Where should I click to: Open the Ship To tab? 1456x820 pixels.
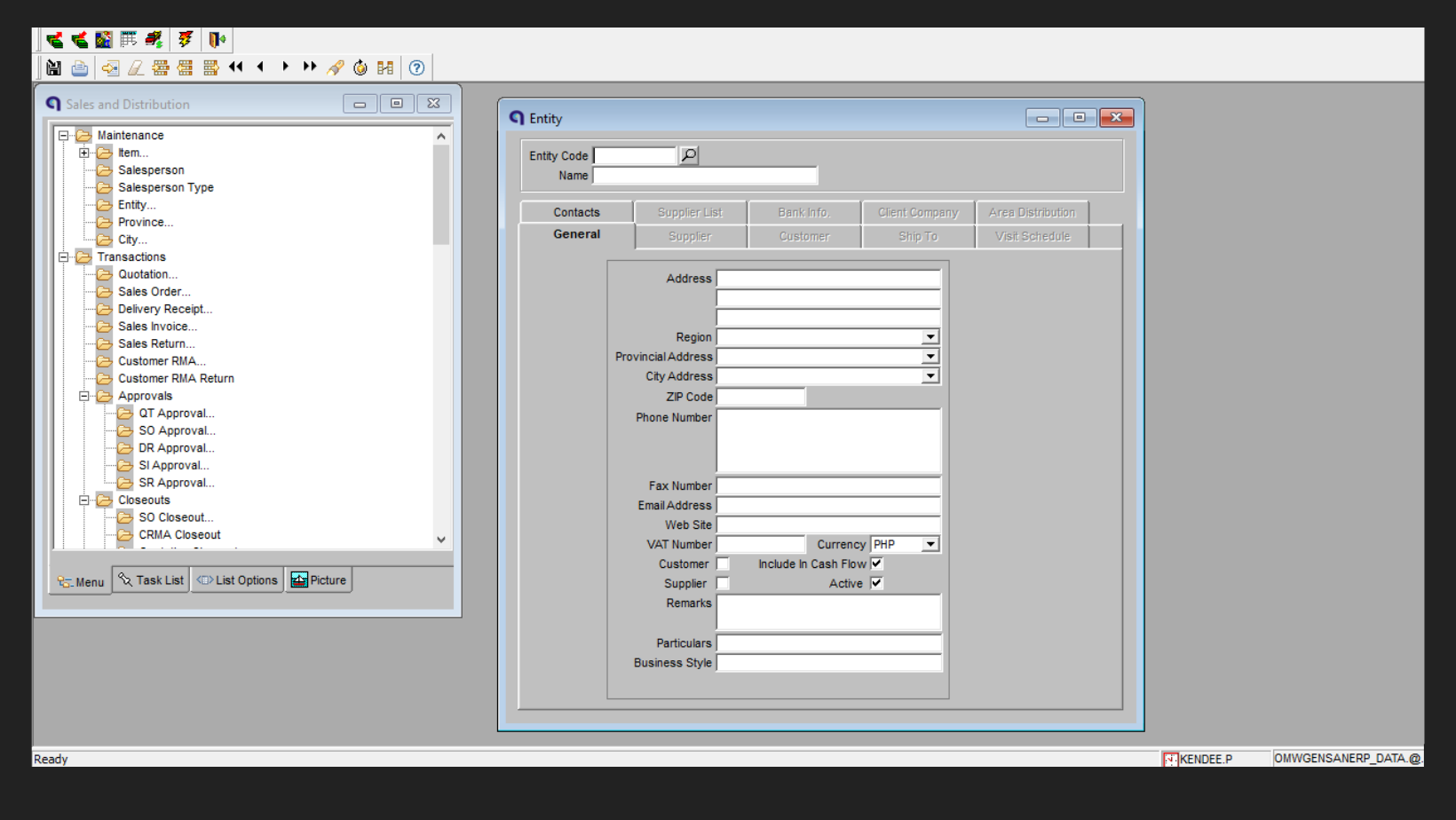point(918,236)
